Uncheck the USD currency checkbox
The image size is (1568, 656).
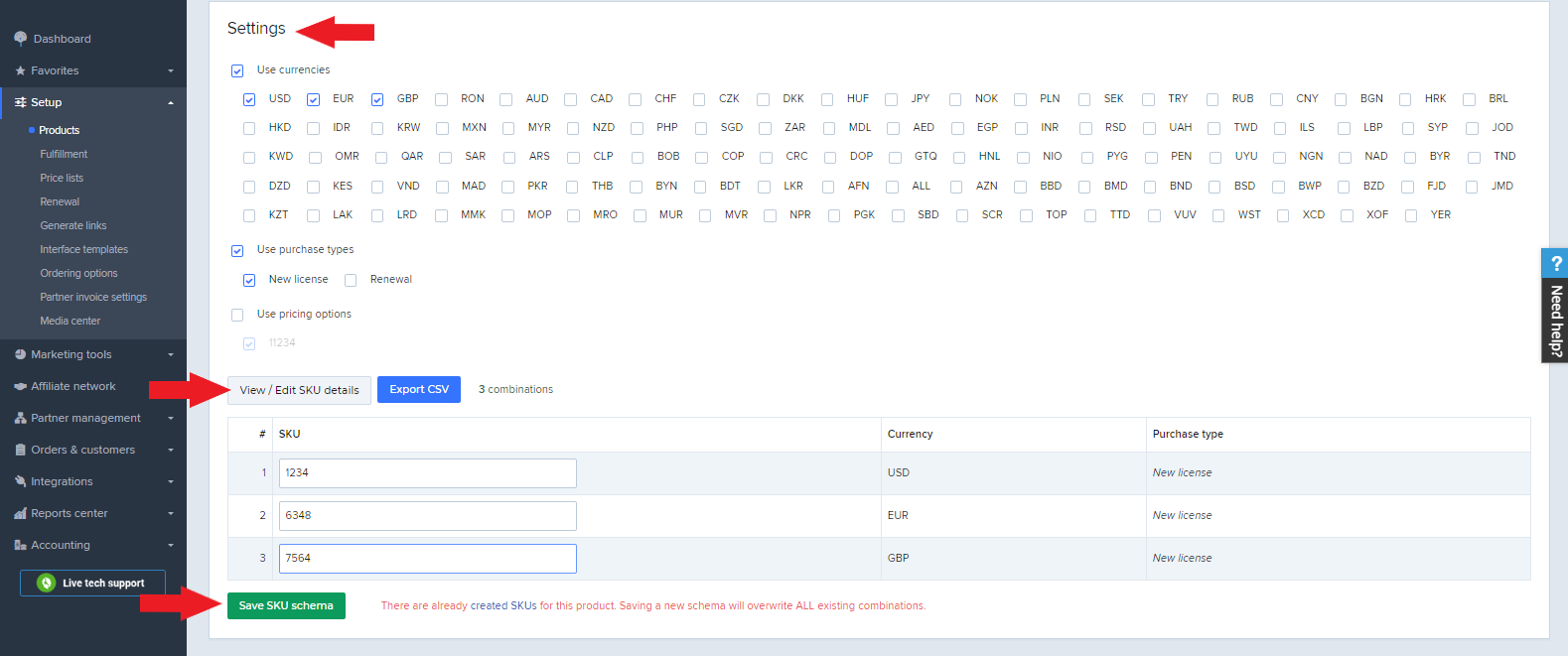pyautogui.click(x=249, y=99)
